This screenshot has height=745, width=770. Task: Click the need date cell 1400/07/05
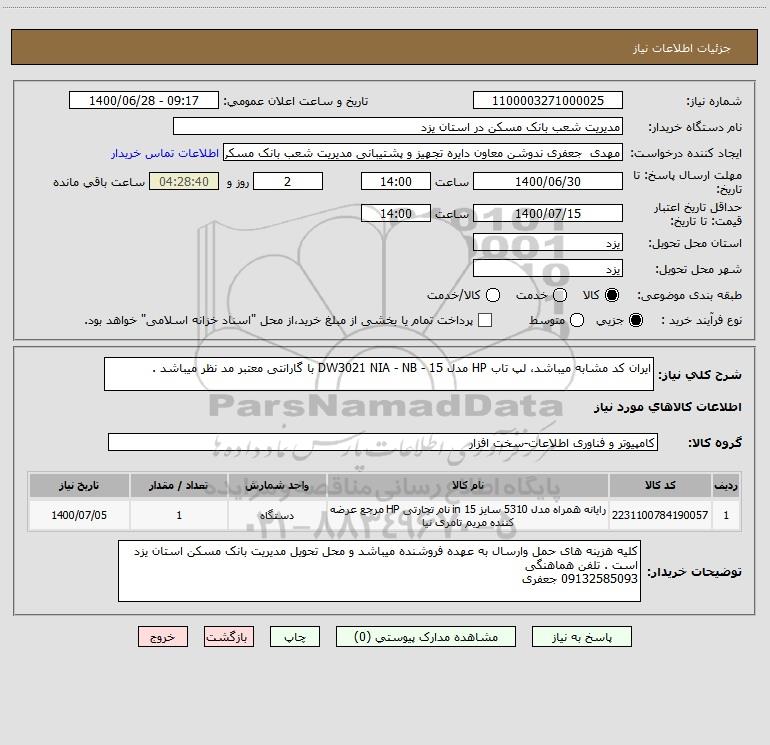79,515
